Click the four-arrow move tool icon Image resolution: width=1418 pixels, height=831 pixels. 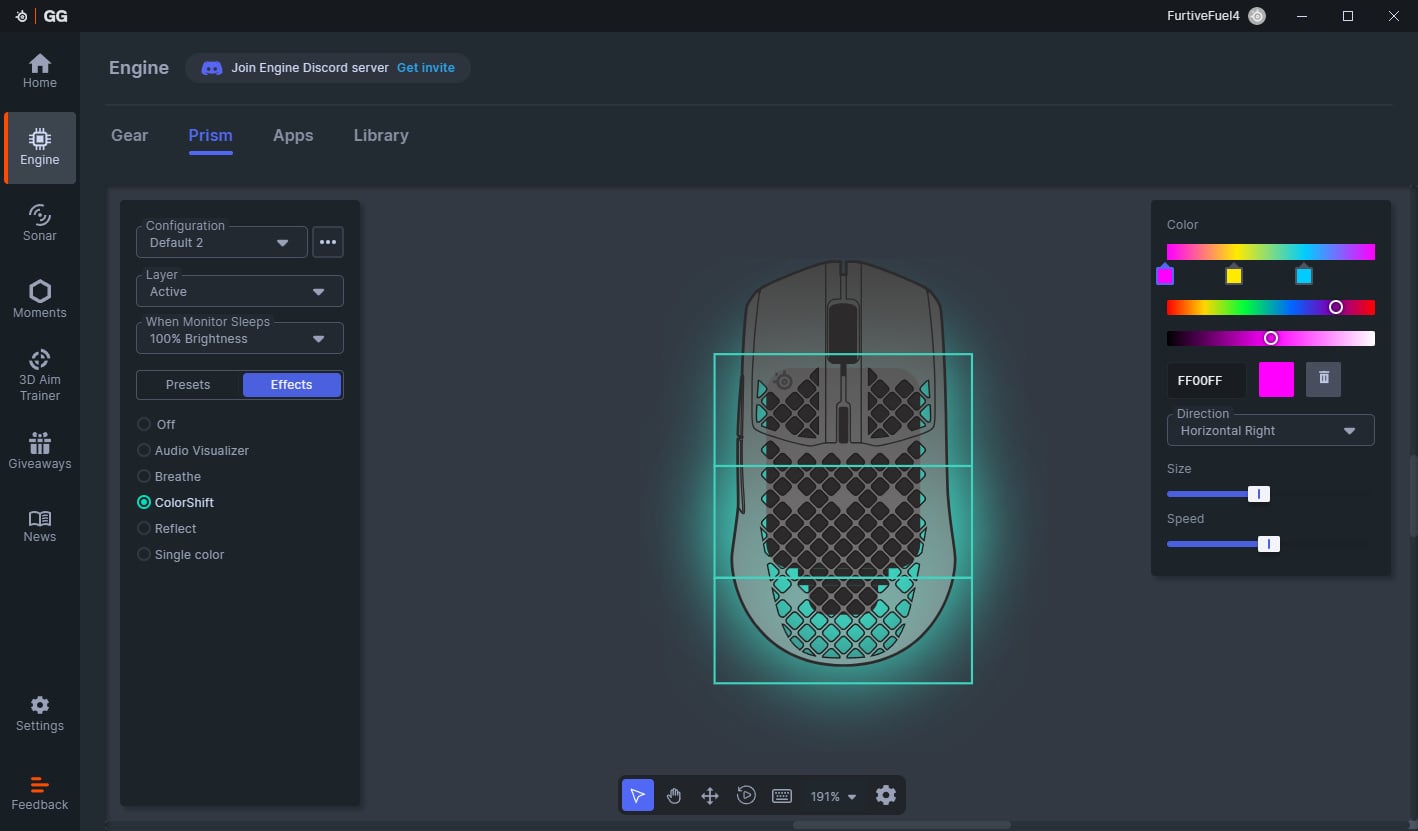(710, 796)
